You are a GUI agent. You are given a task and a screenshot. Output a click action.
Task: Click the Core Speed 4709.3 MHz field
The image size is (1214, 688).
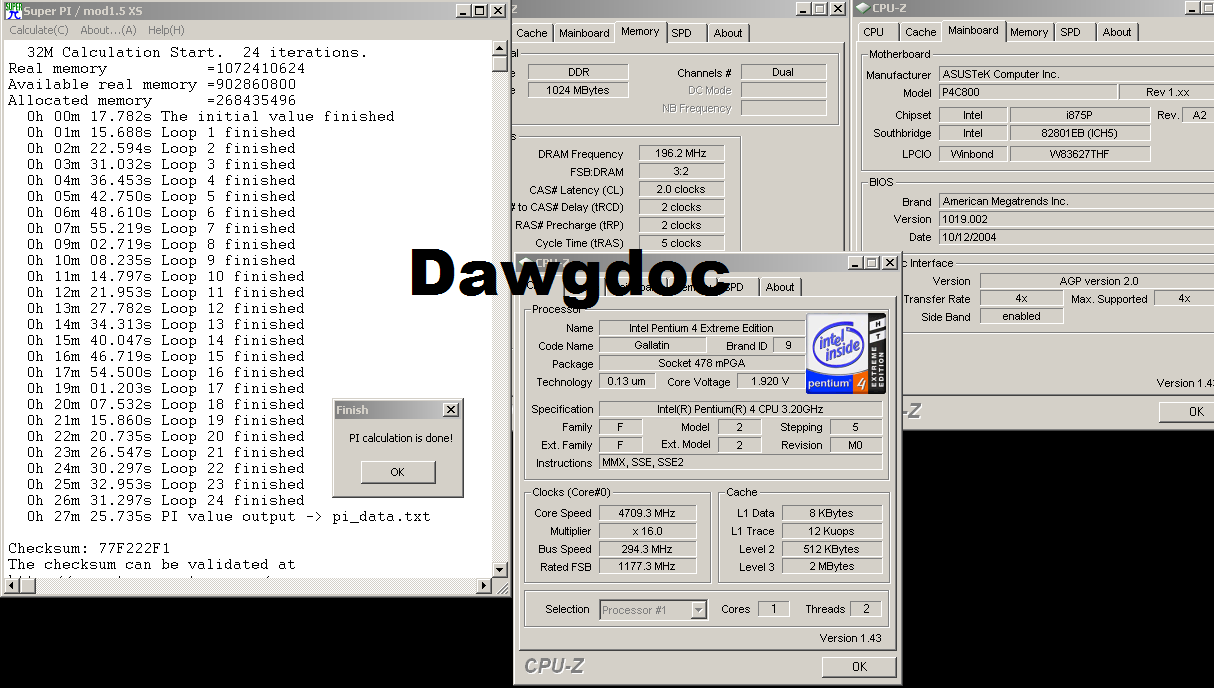point(649,513)
